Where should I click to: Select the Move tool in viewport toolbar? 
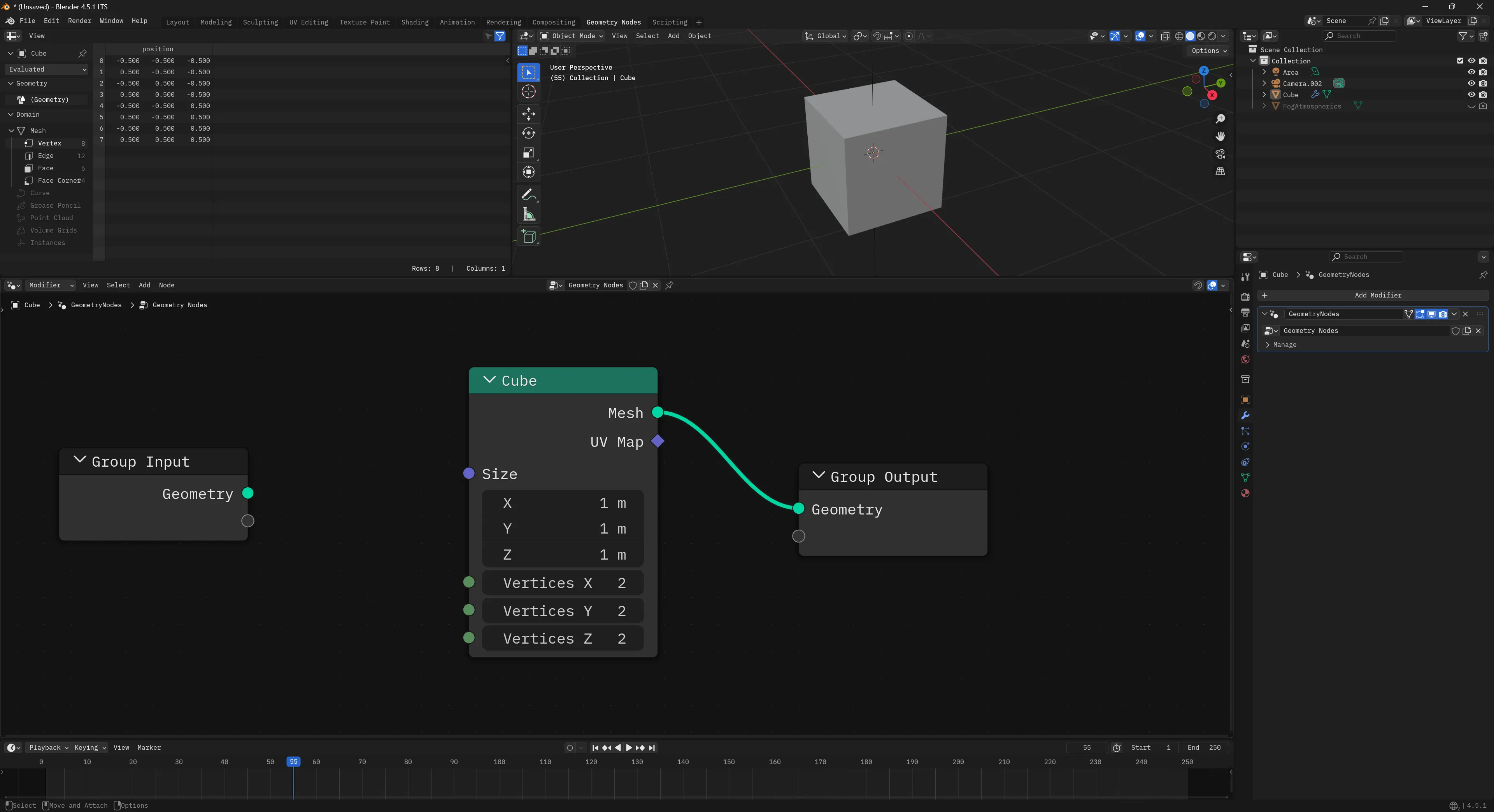(x=528, y=114)
